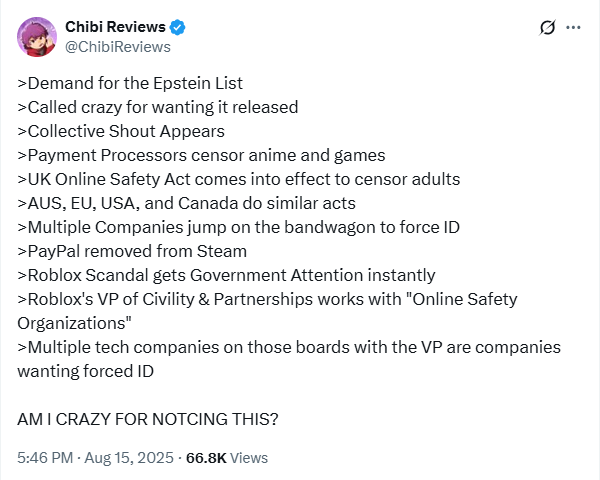Viewport: 600px width, 480px height.
Task: Click the Grok explain-post icon
Action: pos(548,28)
